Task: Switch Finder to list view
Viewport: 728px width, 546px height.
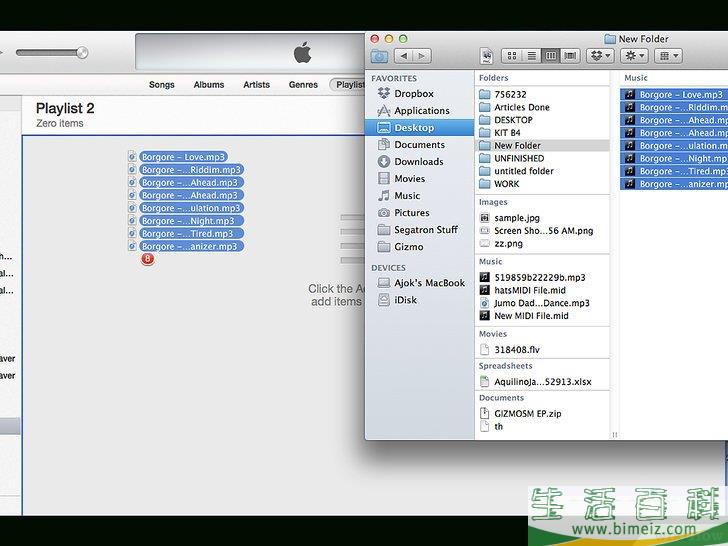Action: coord(531,56)
